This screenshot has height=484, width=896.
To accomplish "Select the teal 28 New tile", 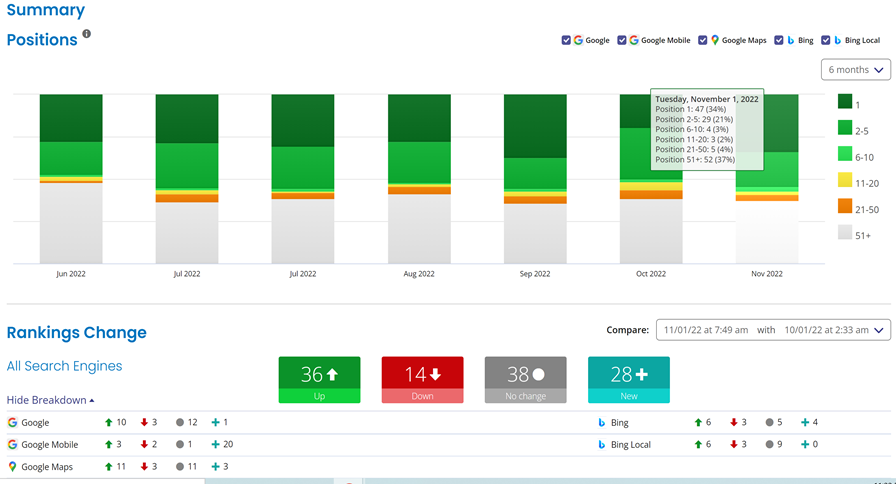I will click(628, 380).
